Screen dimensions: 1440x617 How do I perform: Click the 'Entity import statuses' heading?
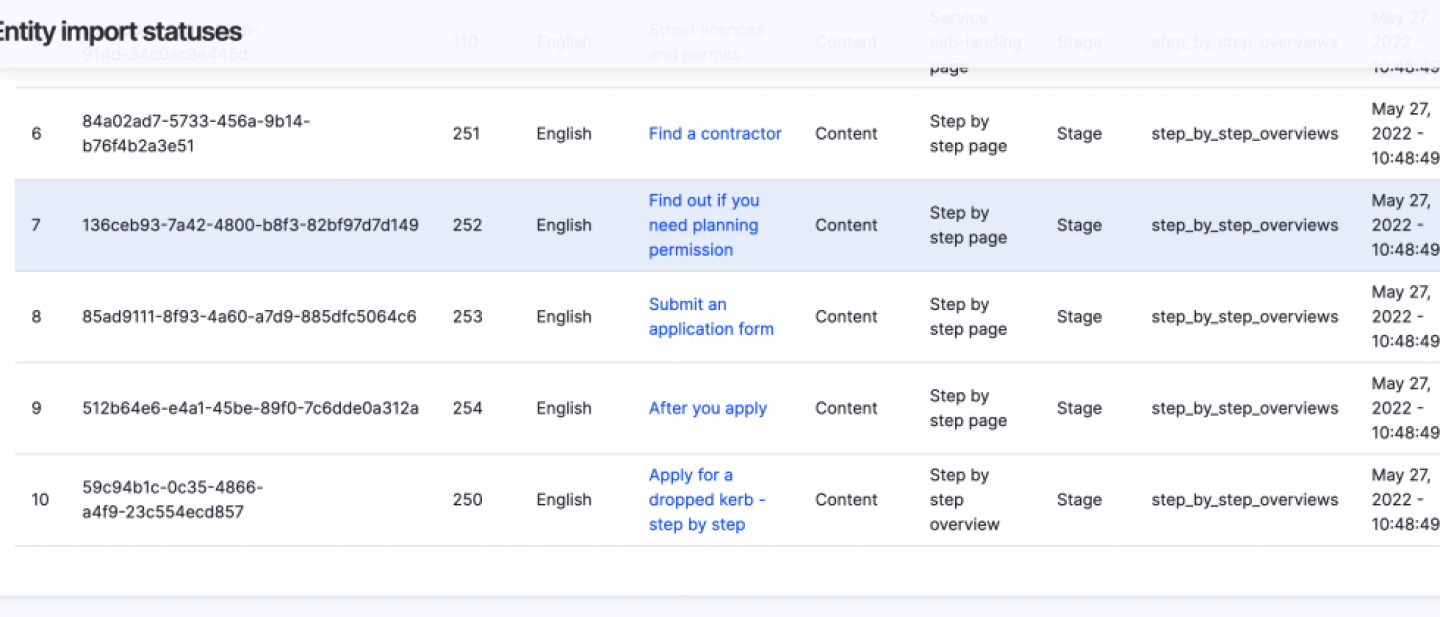coord(118,32)
